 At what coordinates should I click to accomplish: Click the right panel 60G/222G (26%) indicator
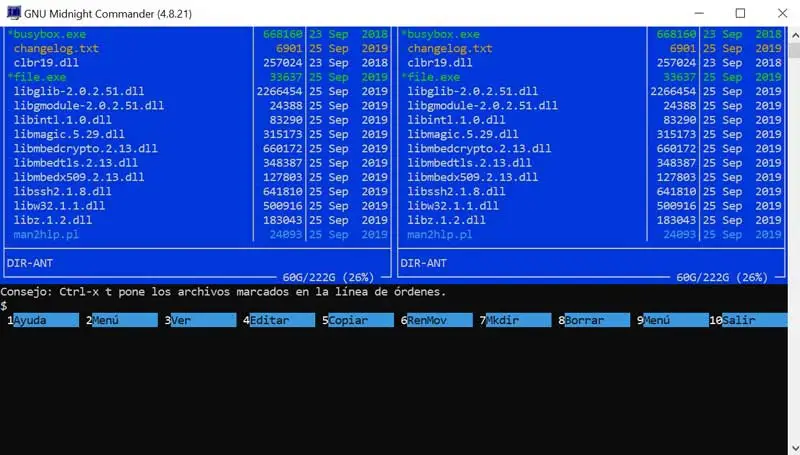pyautogui.click(x=722, y=277)
